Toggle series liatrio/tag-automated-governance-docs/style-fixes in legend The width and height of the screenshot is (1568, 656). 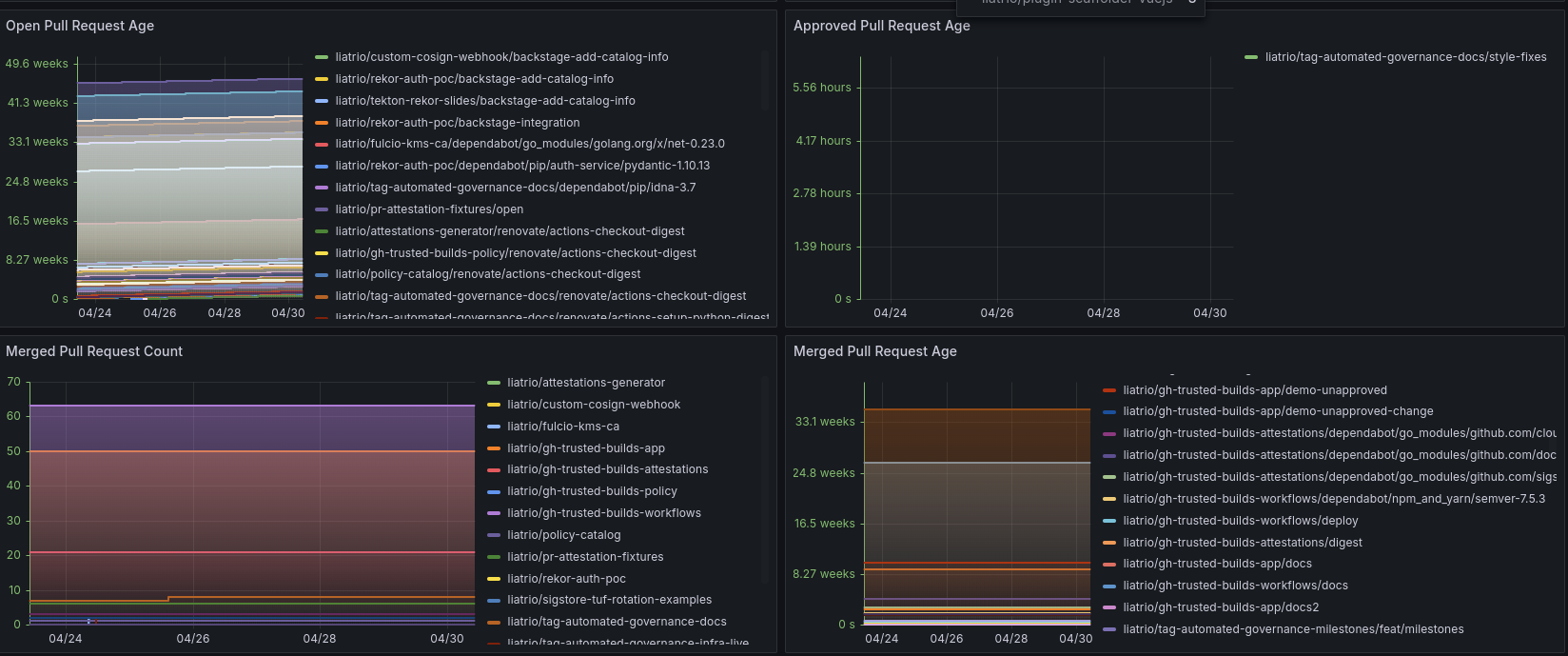tap(1406, 57)
